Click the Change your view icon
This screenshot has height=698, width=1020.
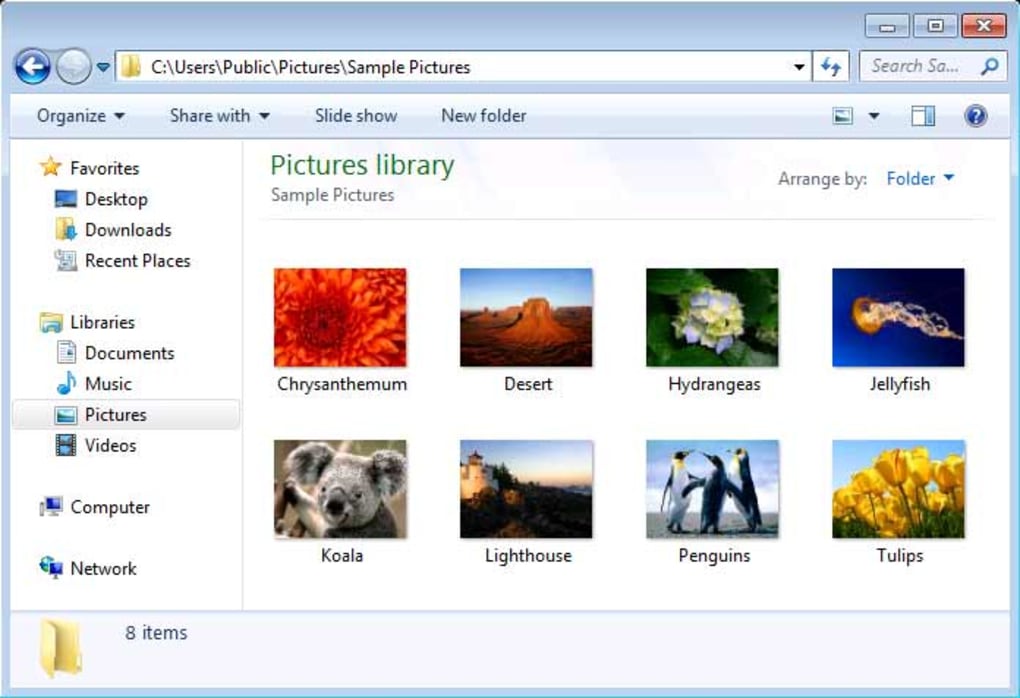pyautogui.click(x=843, y=115)
